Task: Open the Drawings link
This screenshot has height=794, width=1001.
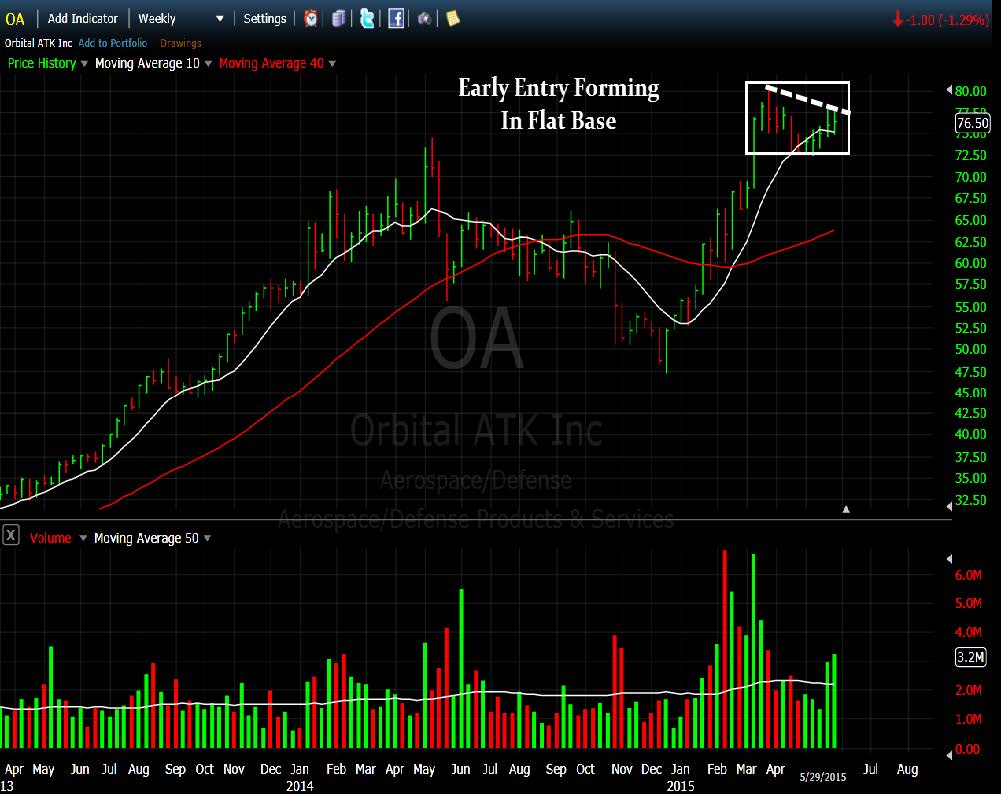Action: coord(181,43)
